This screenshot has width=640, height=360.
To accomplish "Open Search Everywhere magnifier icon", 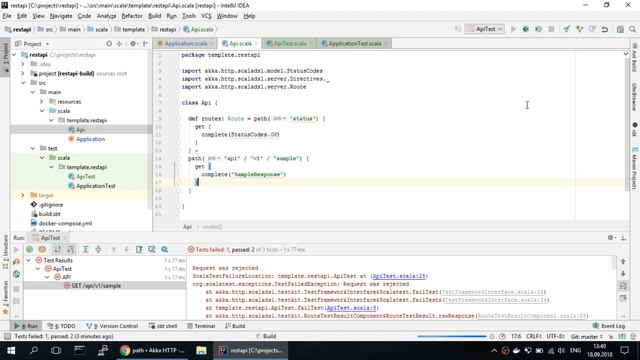I will tap(632, 29).
